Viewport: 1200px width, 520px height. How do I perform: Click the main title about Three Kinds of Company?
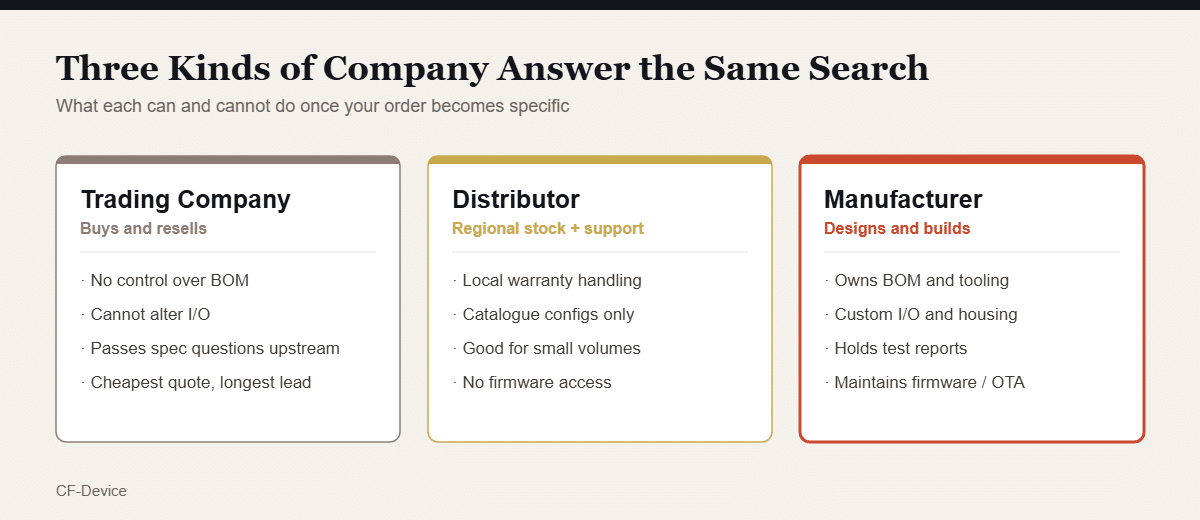pos(492,68)
